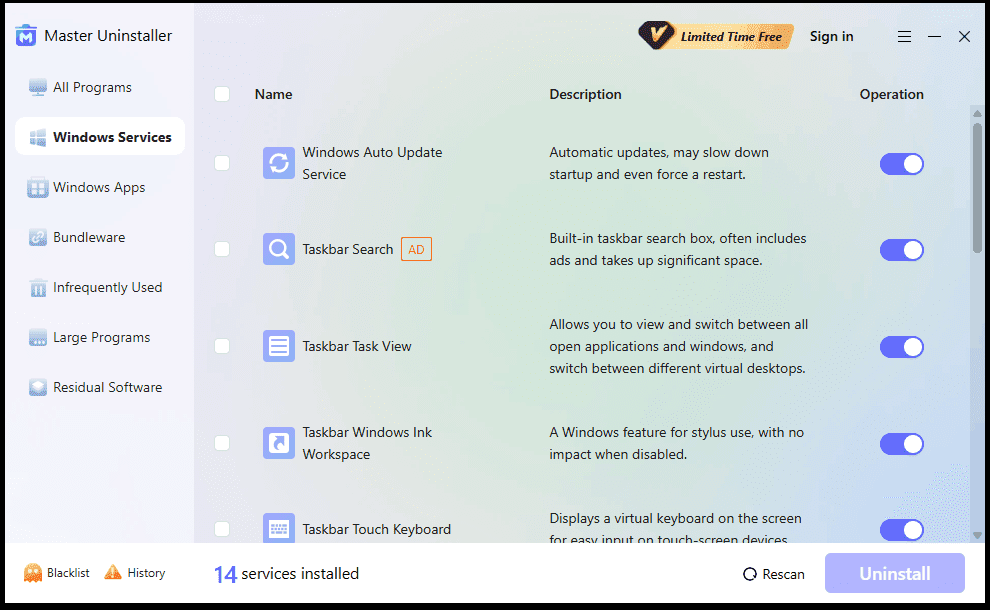Toggle off Taskbar Touch Keyboard switch

coord(902,530)
